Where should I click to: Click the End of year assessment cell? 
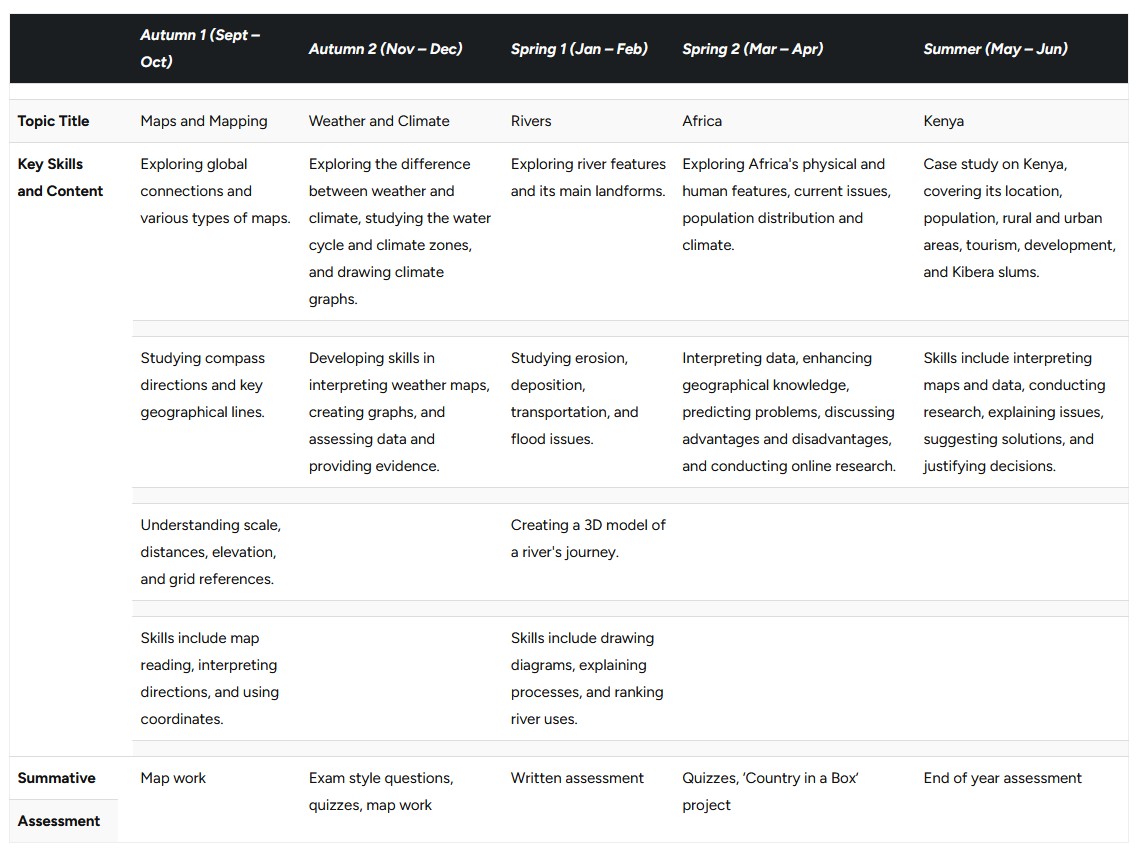pyautogui.click(x=1002, y=778)
